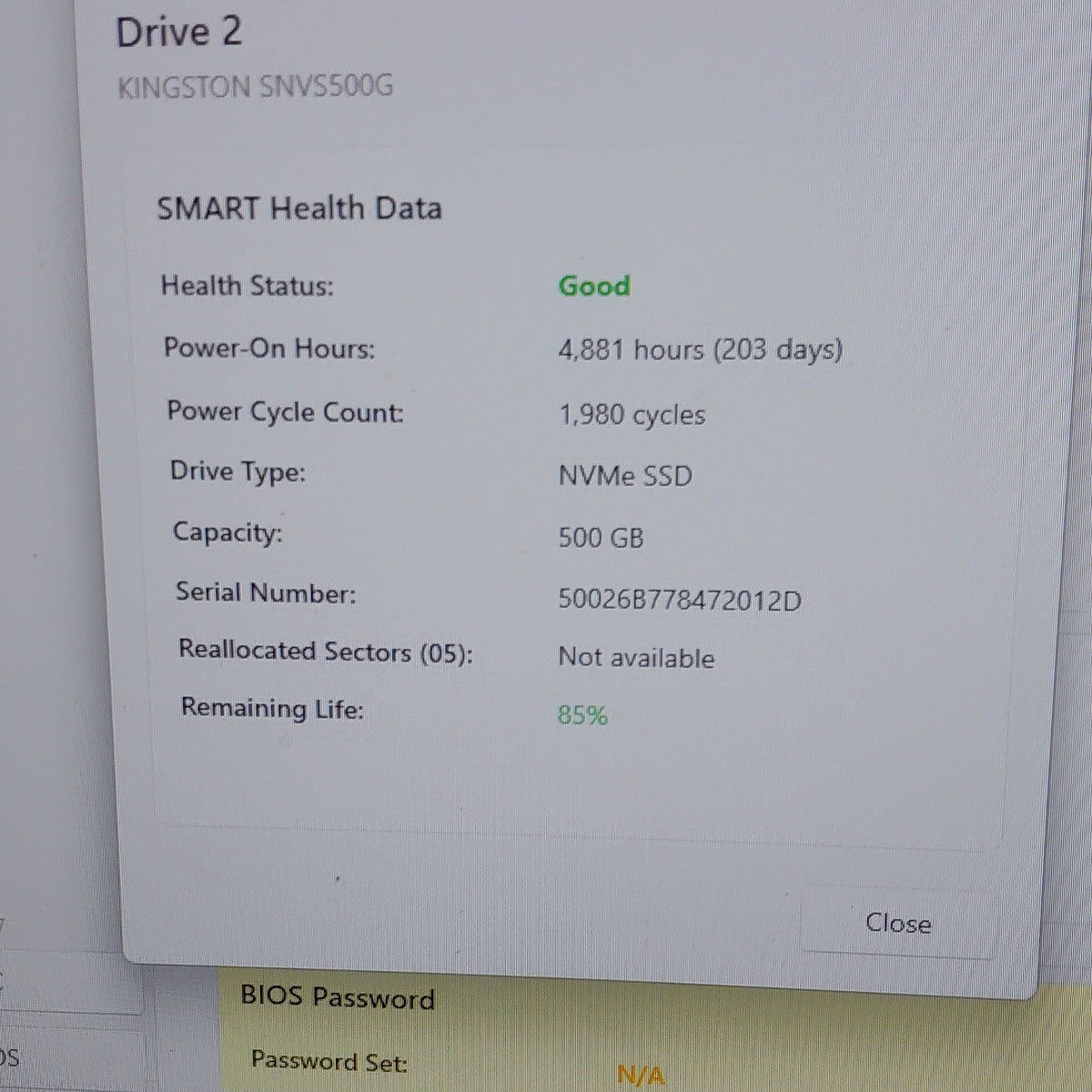Click Password Set label in background window

[x=329, y=1061]
